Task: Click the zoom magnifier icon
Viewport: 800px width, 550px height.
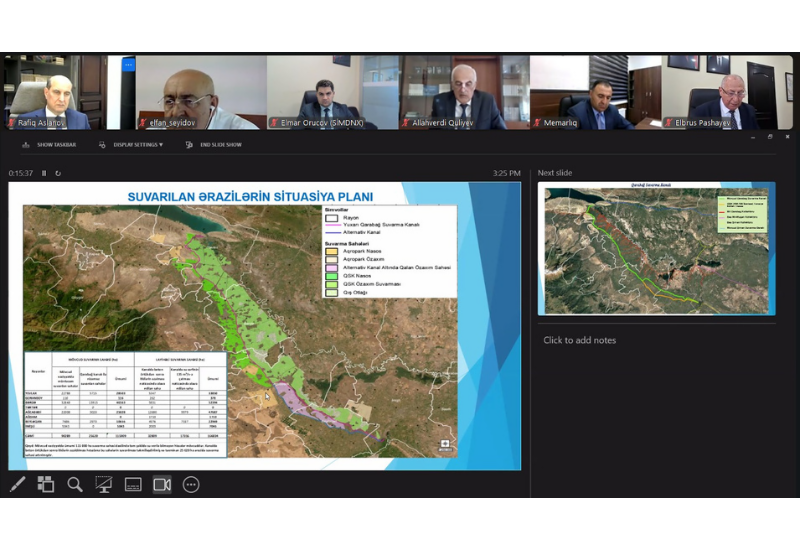Action: coord(75,485)
